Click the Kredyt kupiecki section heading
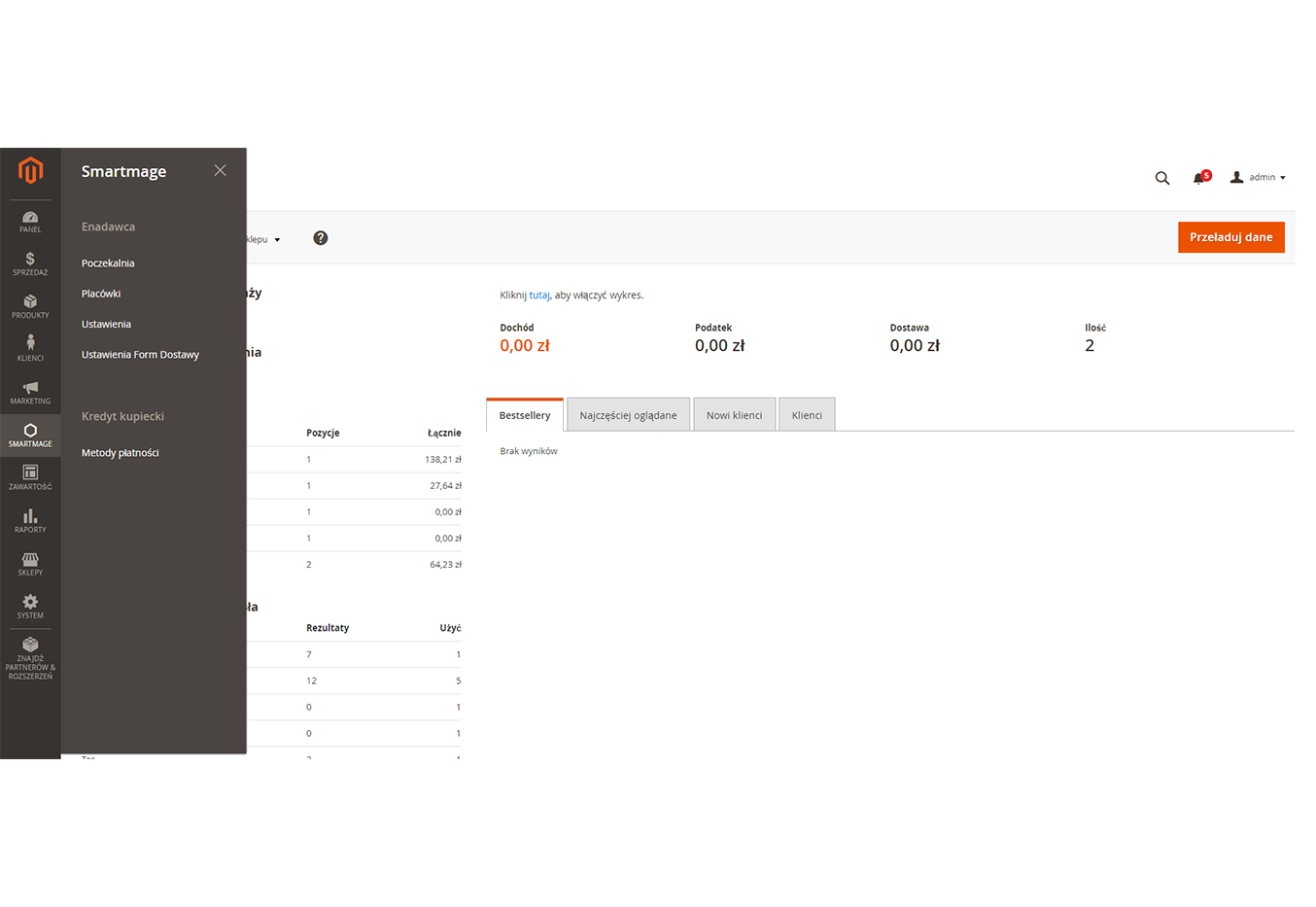The height and width of the screenshot is (907, 1316). pyautogui.click(x=122, y=416)
